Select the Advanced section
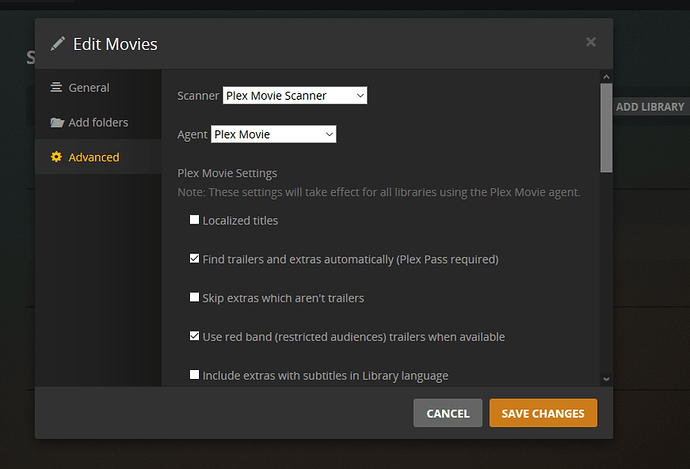The image size is (690, 469). point(98,157)
